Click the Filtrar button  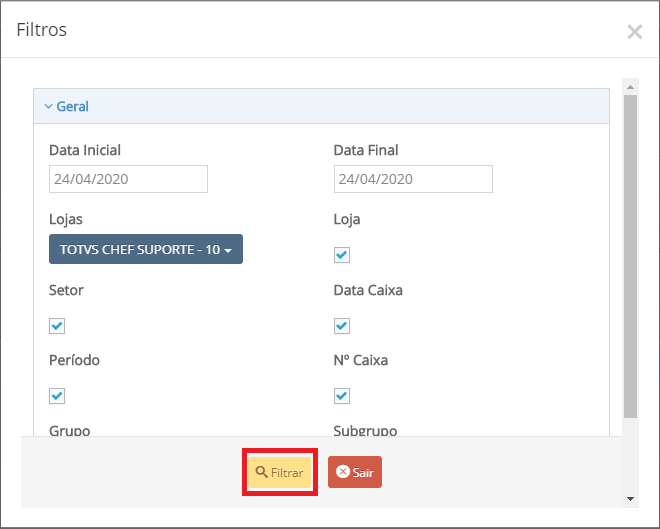click(279, 472)
